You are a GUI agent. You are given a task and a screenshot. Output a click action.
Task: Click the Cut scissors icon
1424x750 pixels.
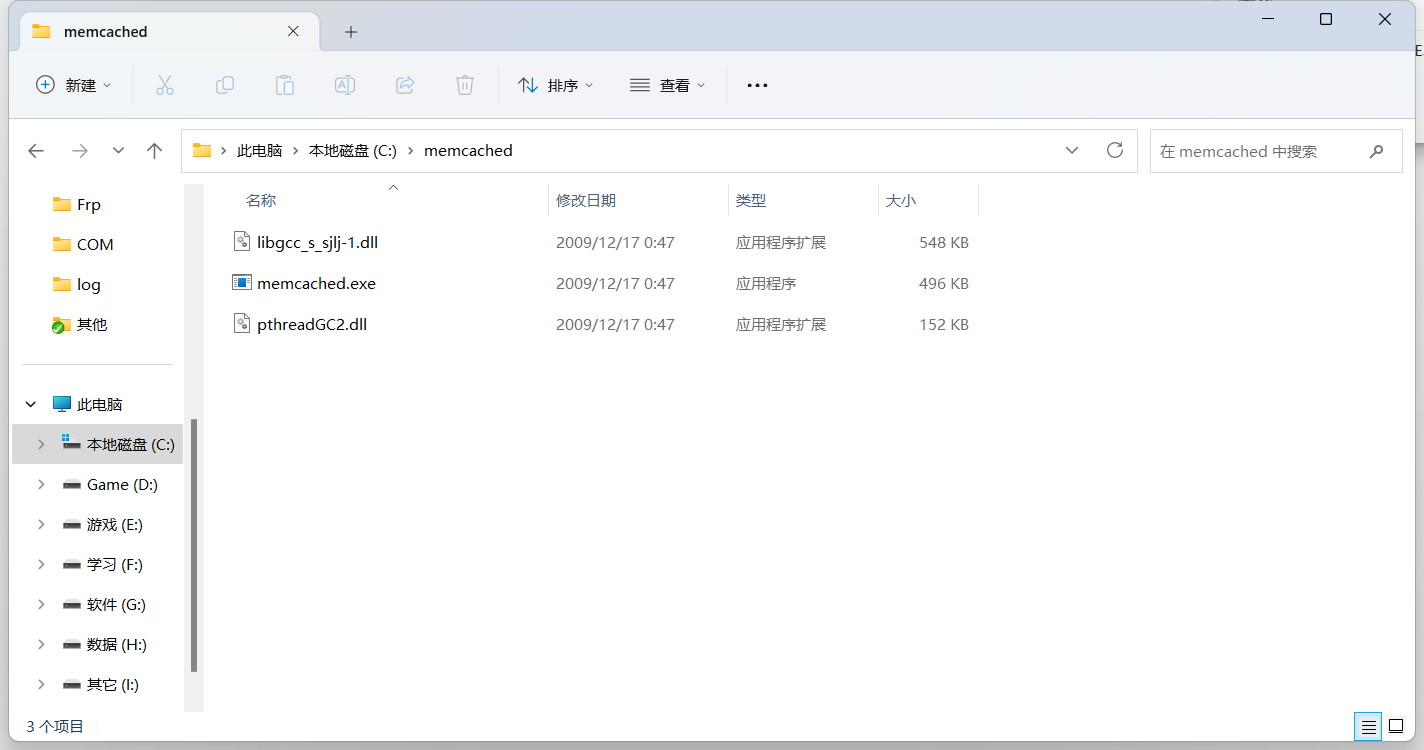coord(165,86)
